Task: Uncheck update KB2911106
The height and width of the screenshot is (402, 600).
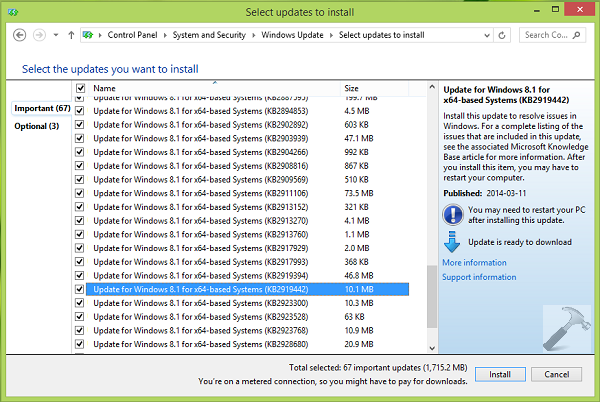Action: (x=80, y=194)
